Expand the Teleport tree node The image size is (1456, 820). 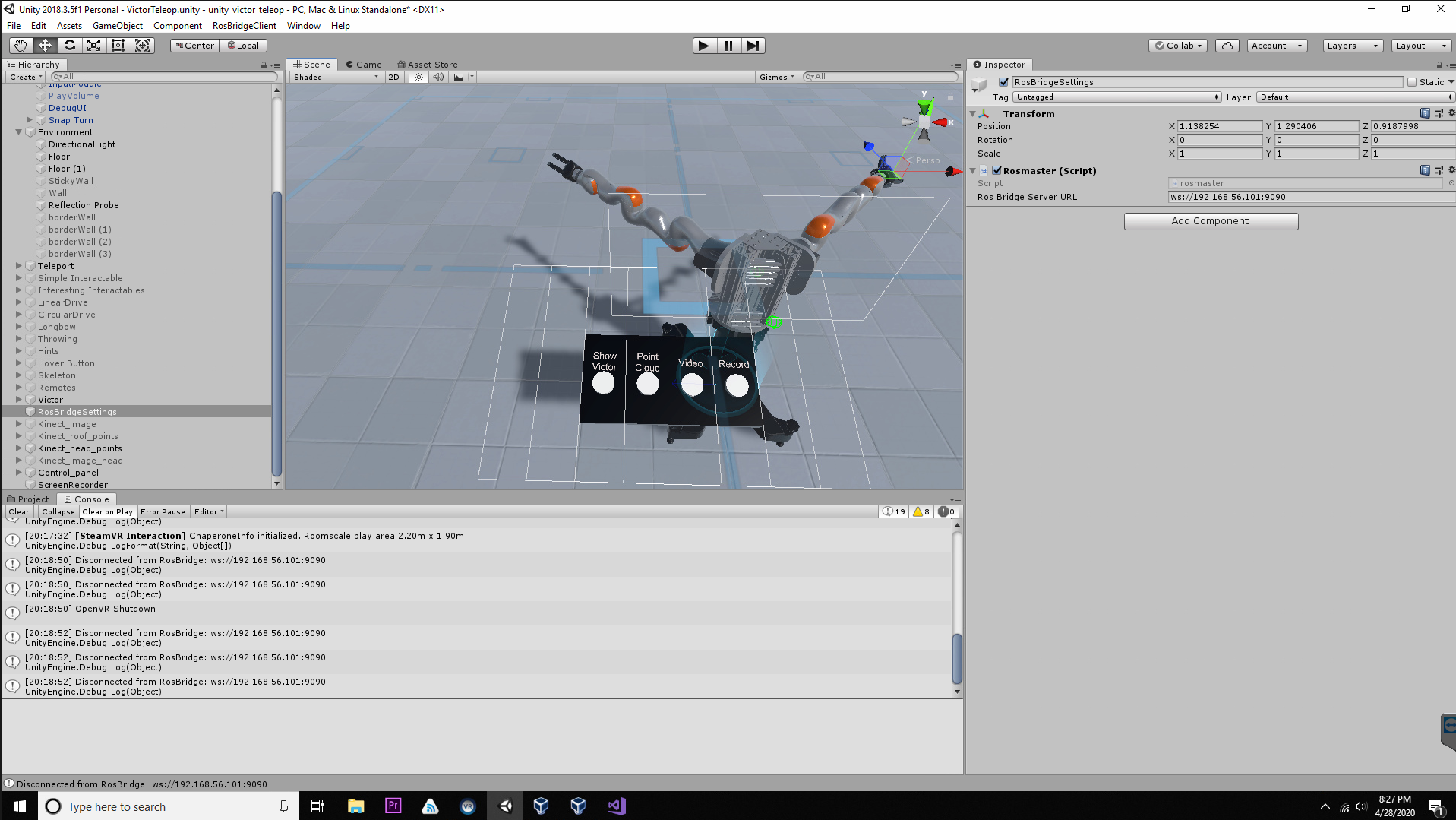pos(19,266)
